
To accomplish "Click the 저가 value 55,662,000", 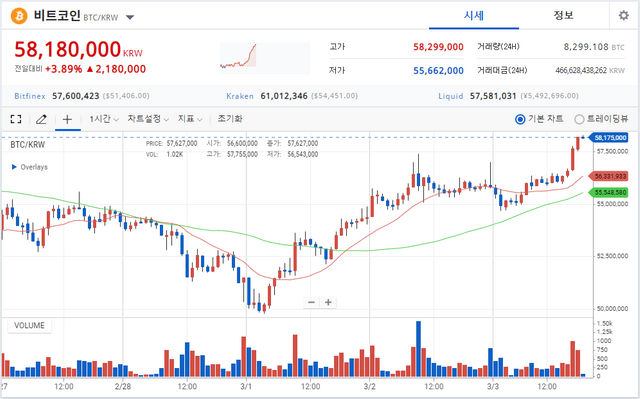I will click(438, 71).
